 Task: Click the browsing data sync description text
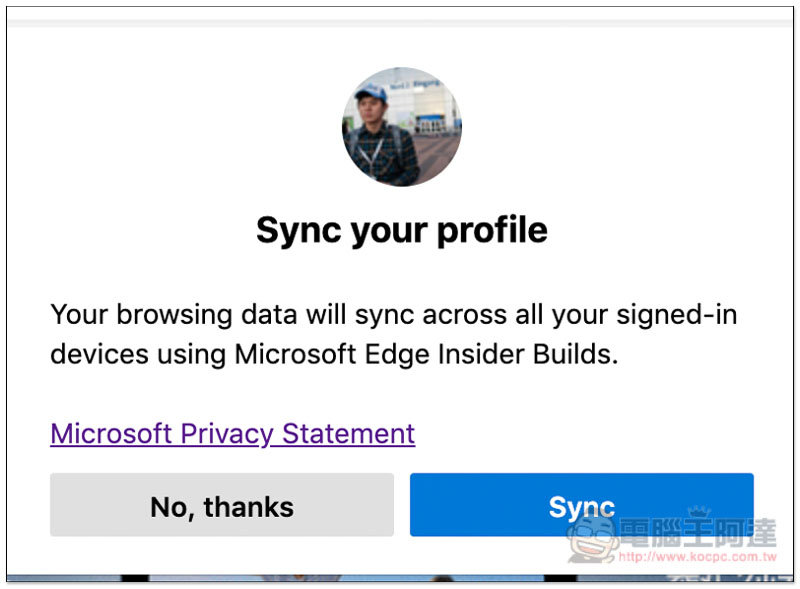point(393,334)
